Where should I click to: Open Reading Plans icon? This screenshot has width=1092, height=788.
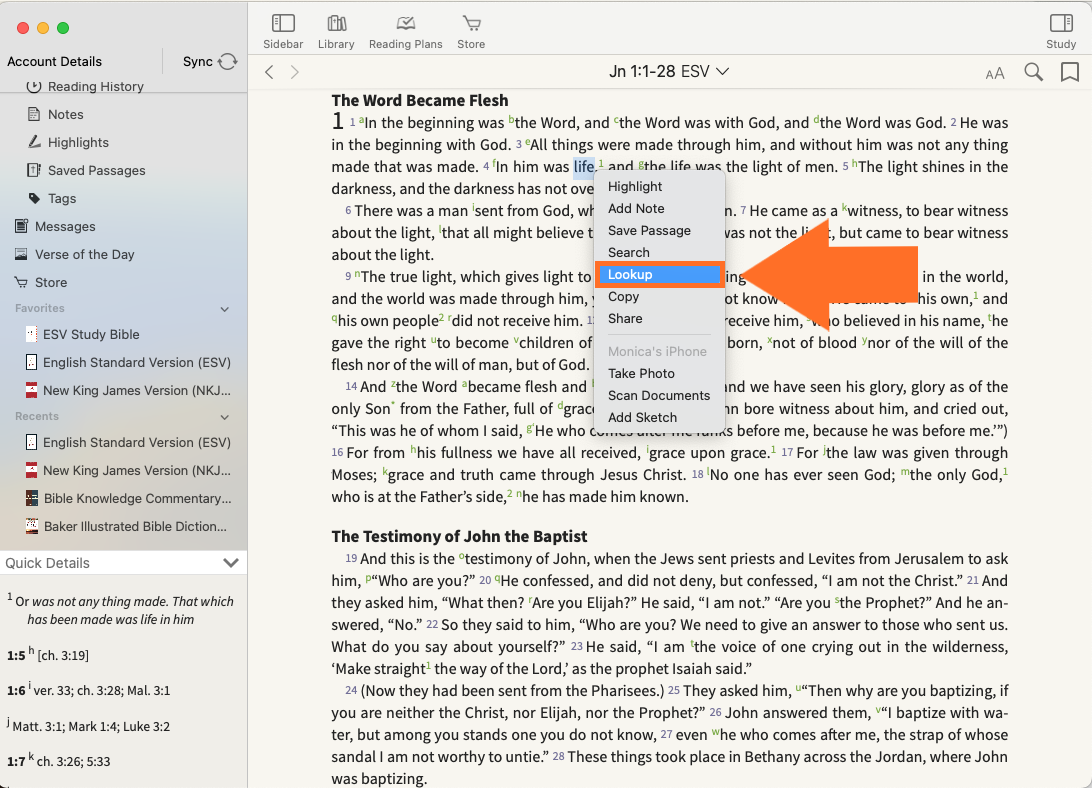click(x=405, y=24)
